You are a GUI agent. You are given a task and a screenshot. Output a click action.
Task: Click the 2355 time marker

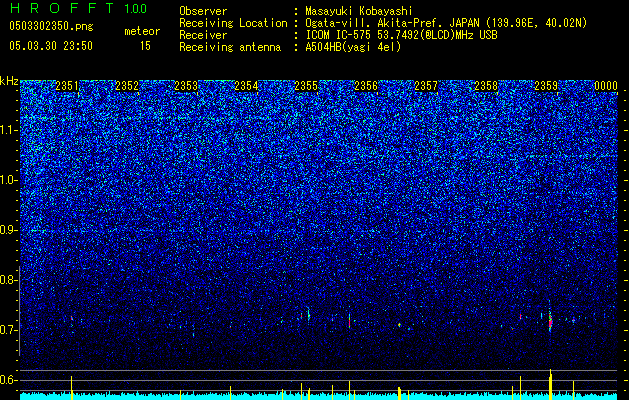point(306,86)
